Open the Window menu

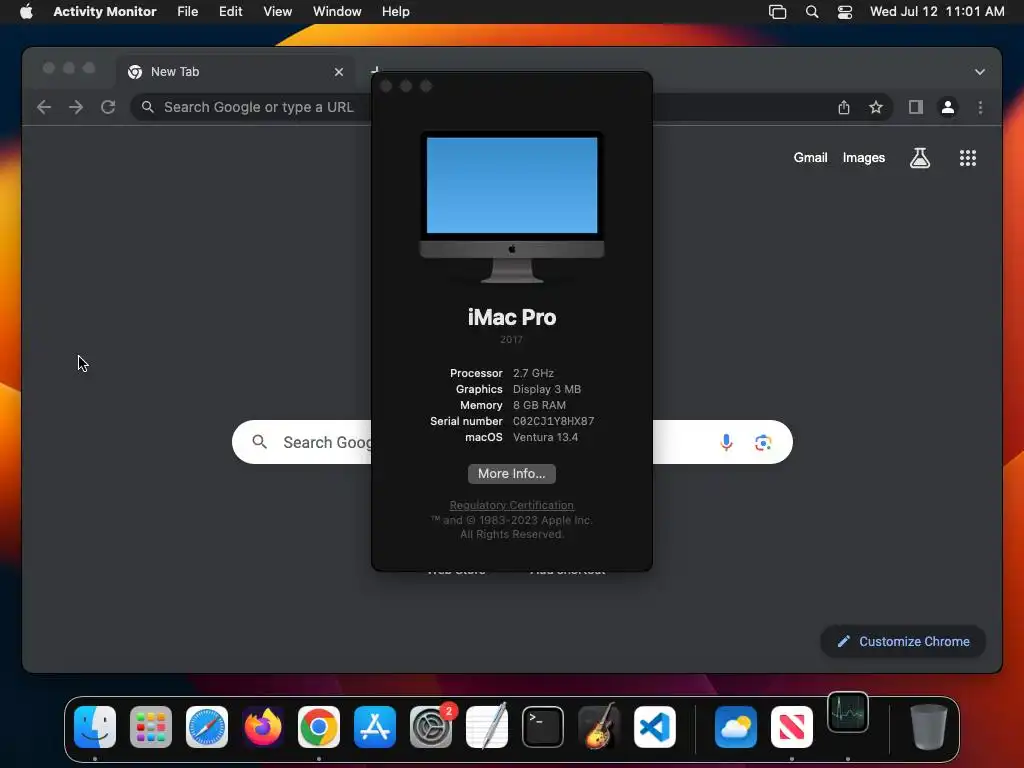pyautogui.click(x=337, y=12)
